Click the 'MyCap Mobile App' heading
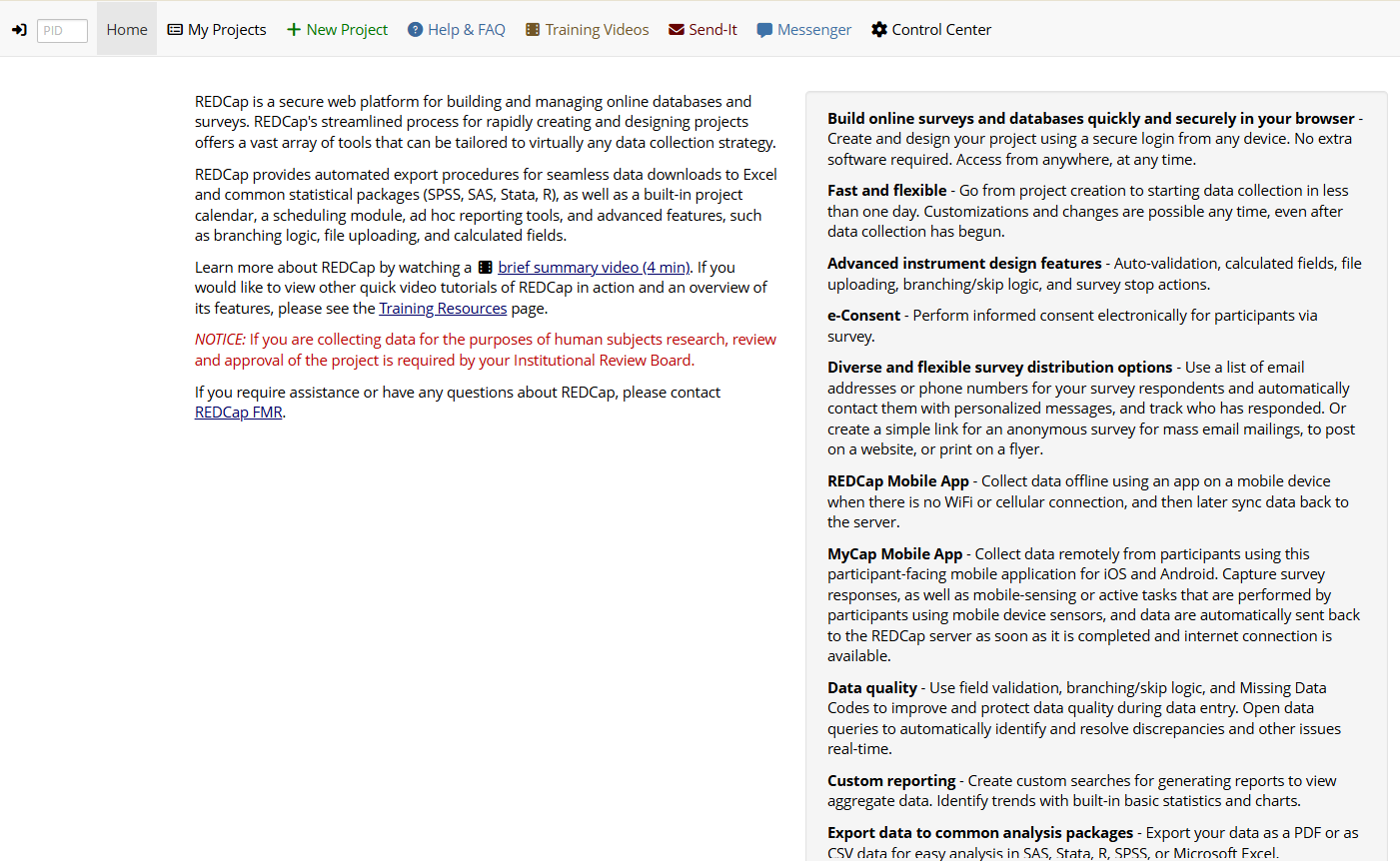Screen dimensions: 1400x861 [x=895, y=554]
